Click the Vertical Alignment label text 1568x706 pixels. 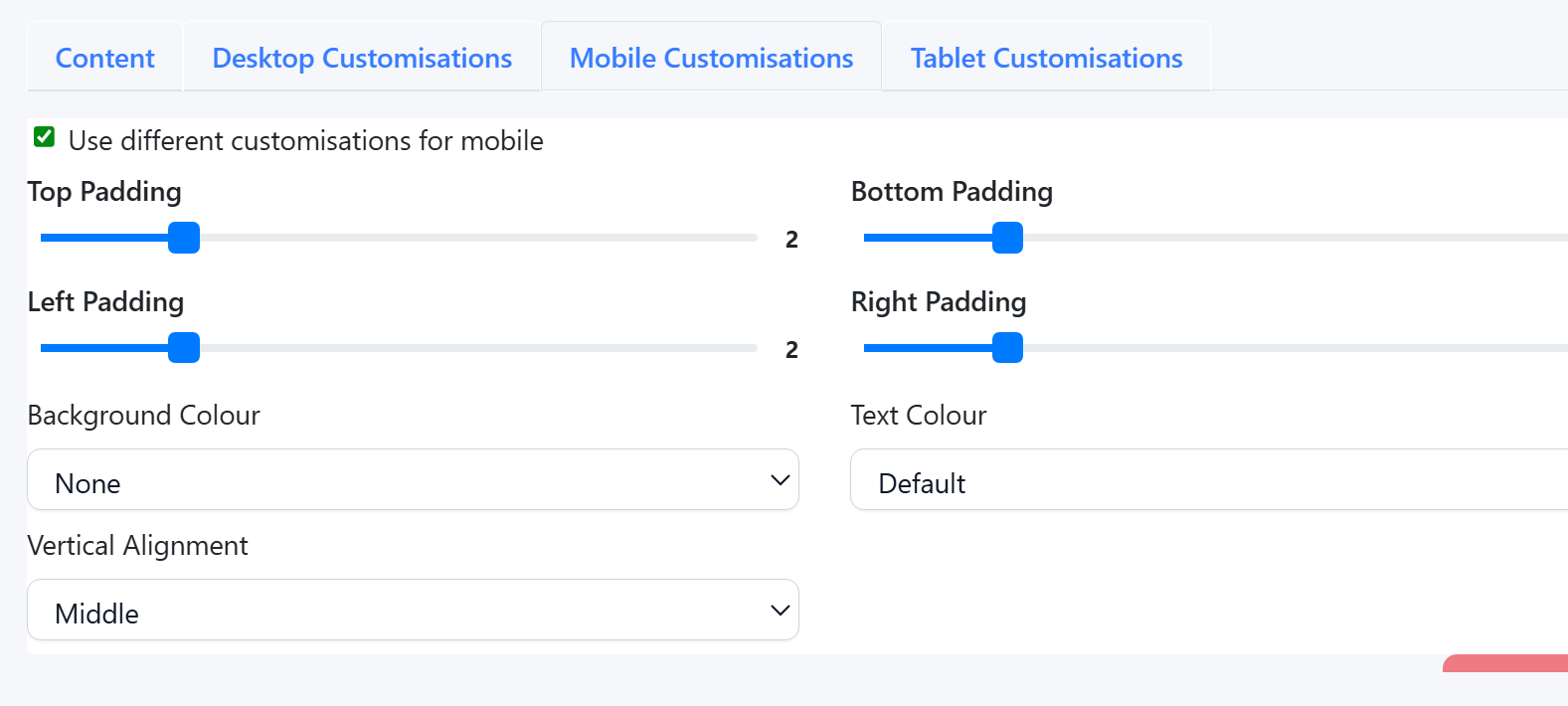137,546
